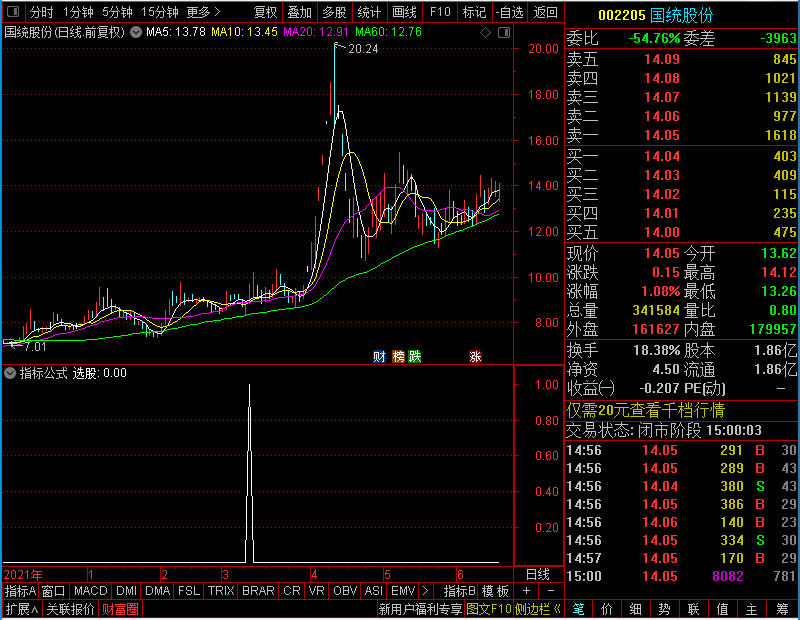Viewport: 800px width, 620px height.
Task: Select the 价 price tab
Action: (x=607, y=609)
